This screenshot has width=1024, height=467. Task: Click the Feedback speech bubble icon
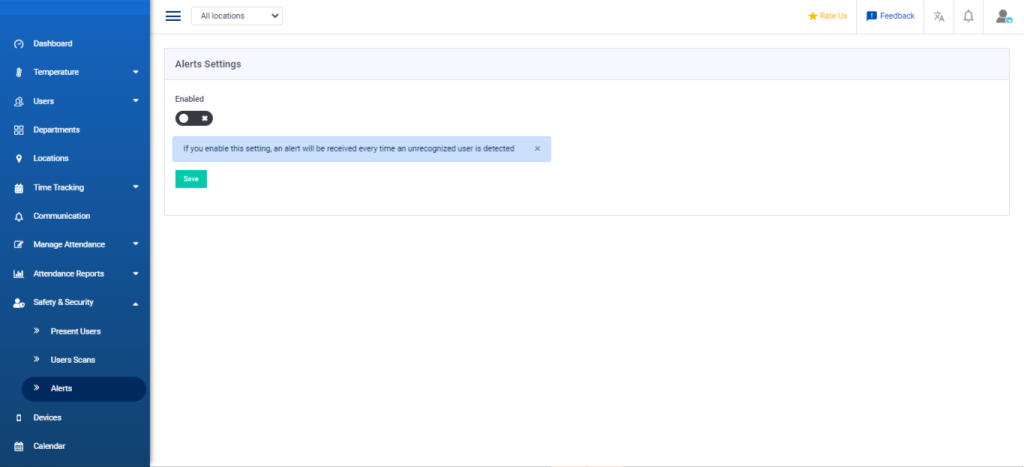(x=871, y=16)
